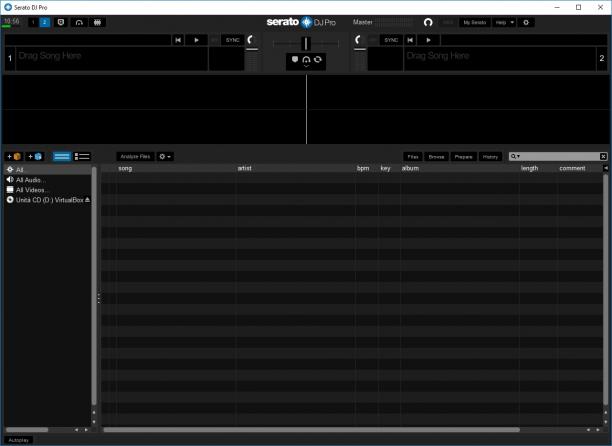Select the All crate

48,169
